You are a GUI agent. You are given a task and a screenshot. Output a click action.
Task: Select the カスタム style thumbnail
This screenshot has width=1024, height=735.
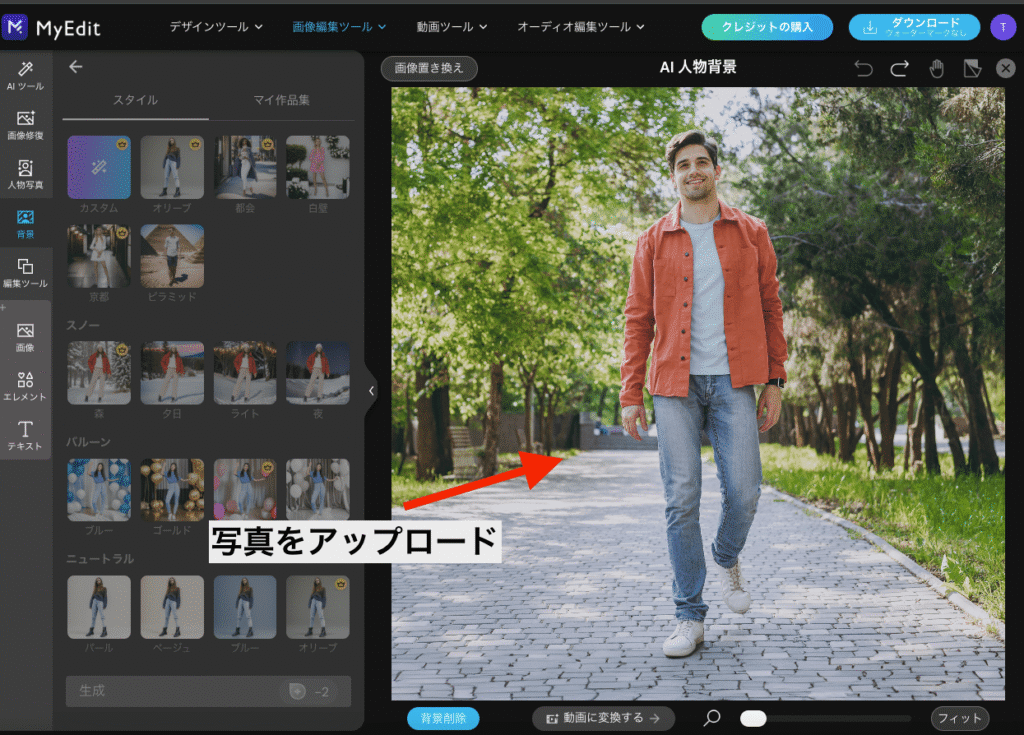coord(99,167)
